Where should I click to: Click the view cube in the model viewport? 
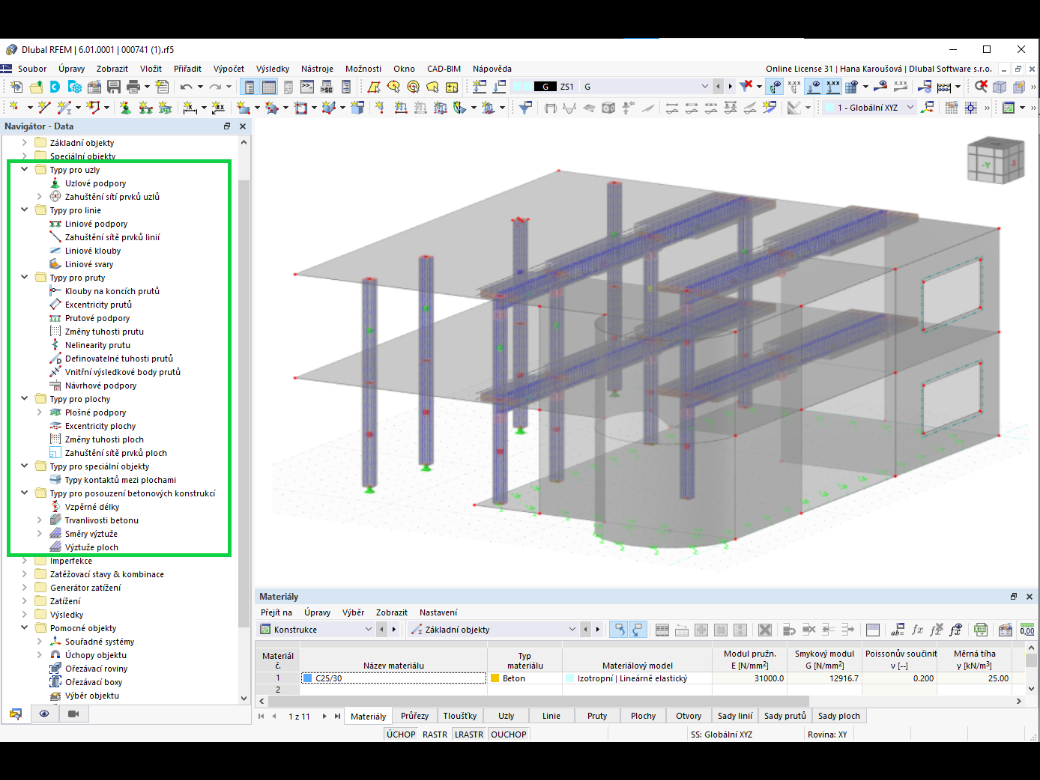pyautogui.click(x=994, y=160)
